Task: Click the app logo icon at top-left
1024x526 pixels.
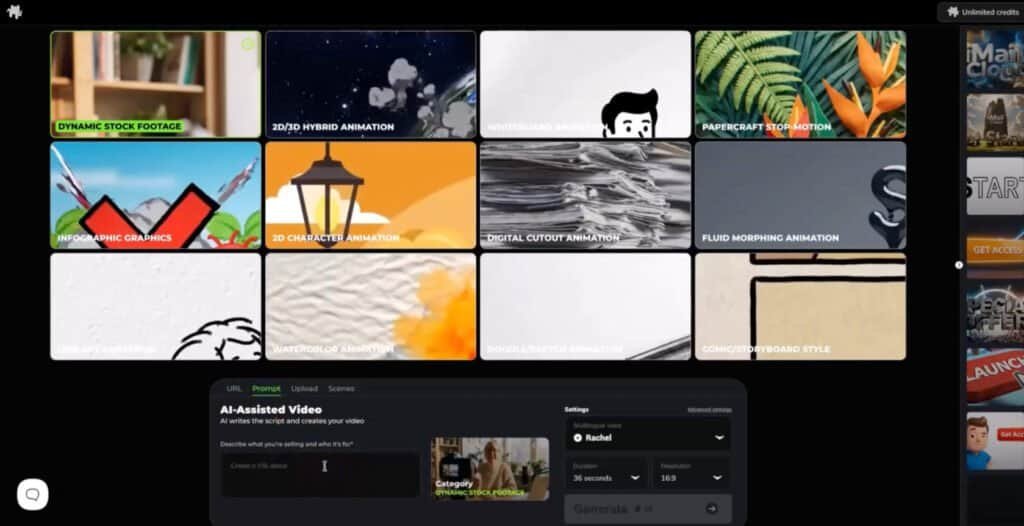Action: (14, 12)
